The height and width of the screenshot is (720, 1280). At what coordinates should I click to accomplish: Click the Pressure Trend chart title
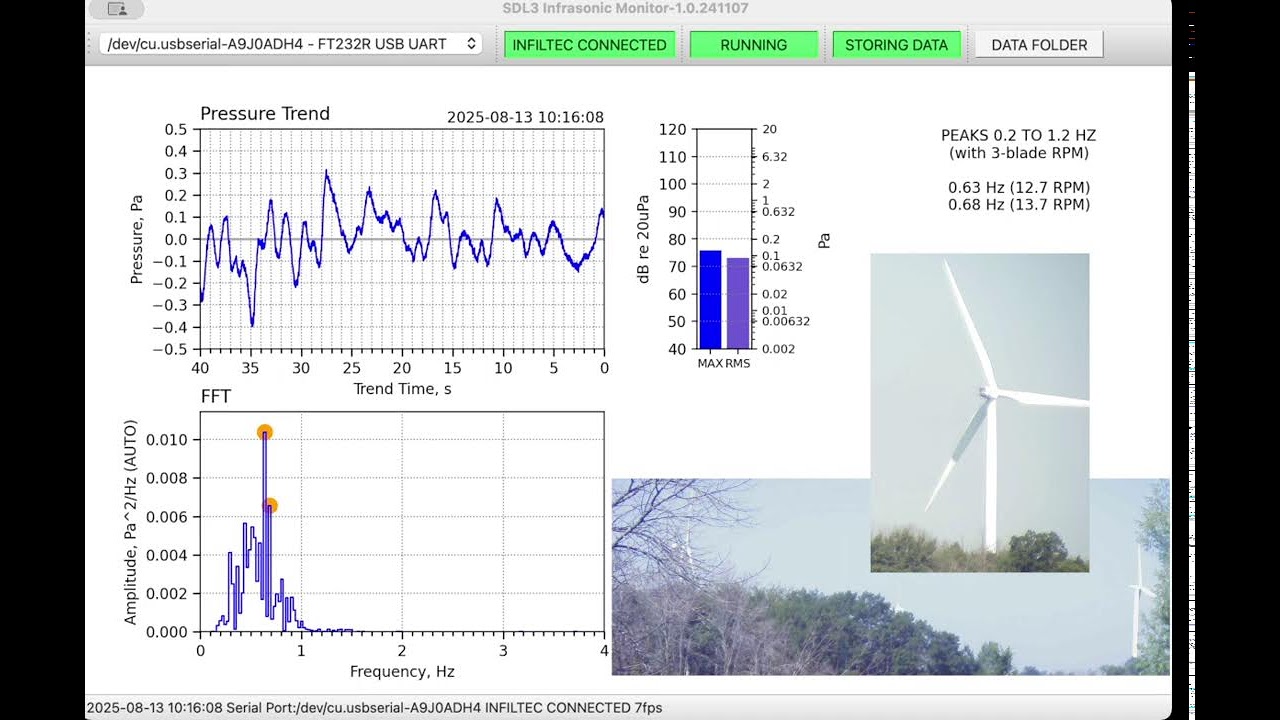click(x=265, y=114)
